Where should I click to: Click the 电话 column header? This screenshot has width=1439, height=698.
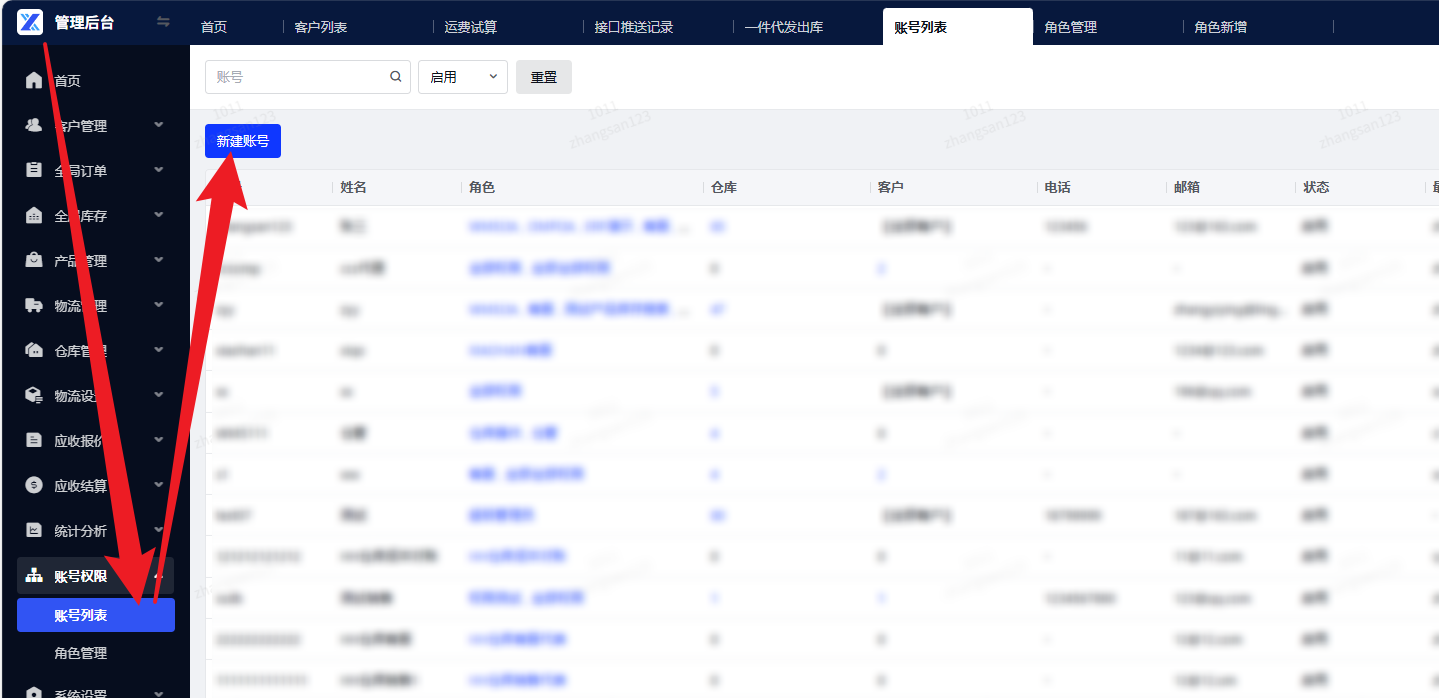pos(1058,187)
